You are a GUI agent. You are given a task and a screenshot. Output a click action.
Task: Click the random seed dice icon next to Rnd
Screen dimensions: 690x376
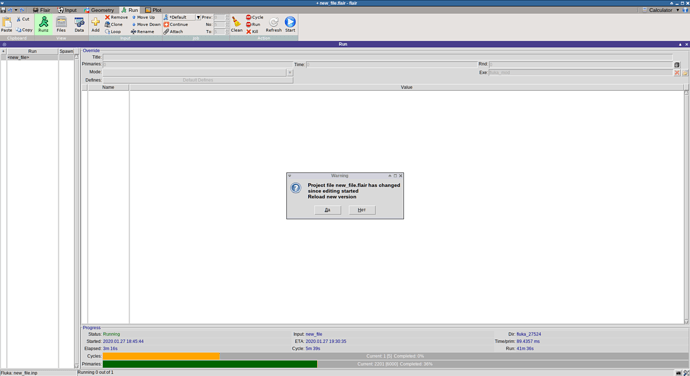[x=677, y=65]
